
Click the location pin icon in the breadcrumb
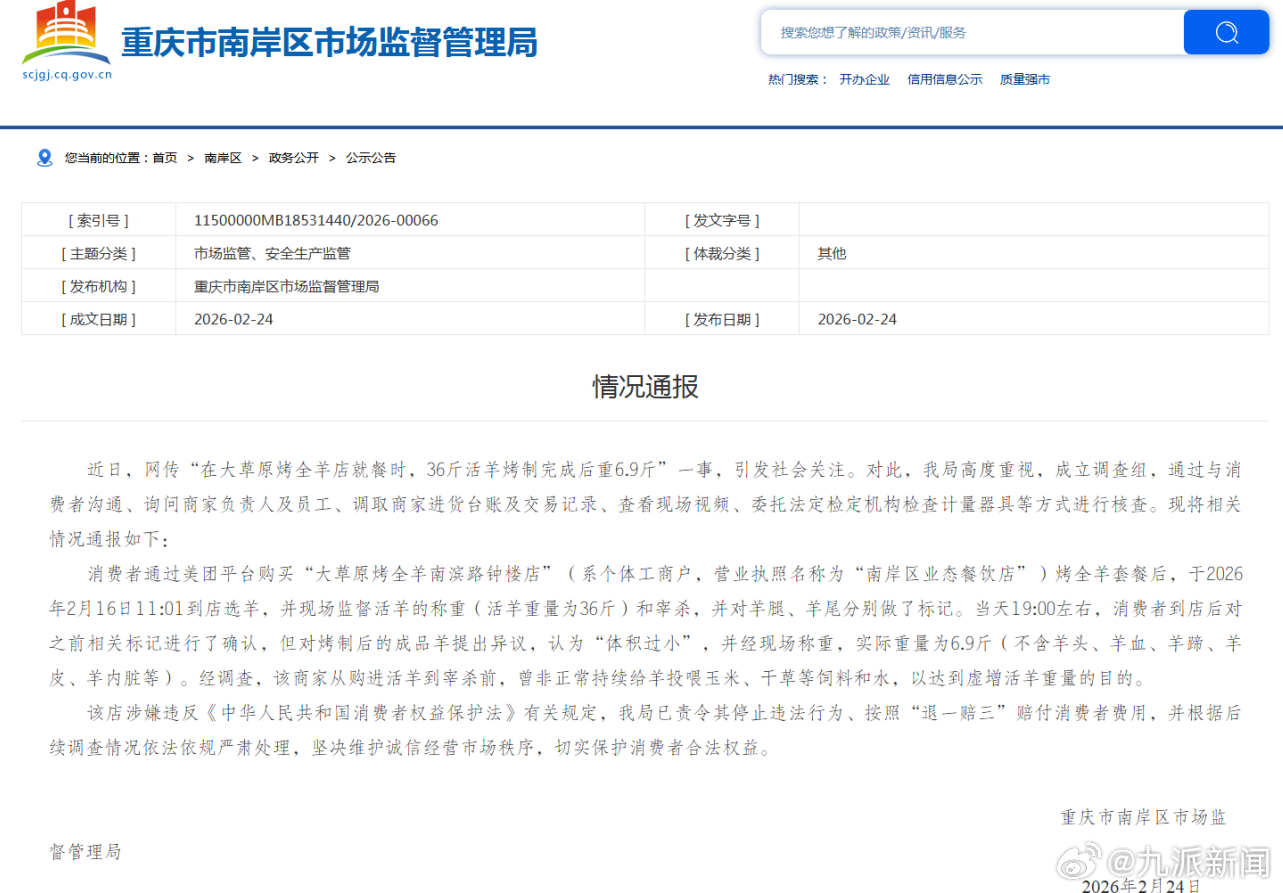tap(43, 157)
